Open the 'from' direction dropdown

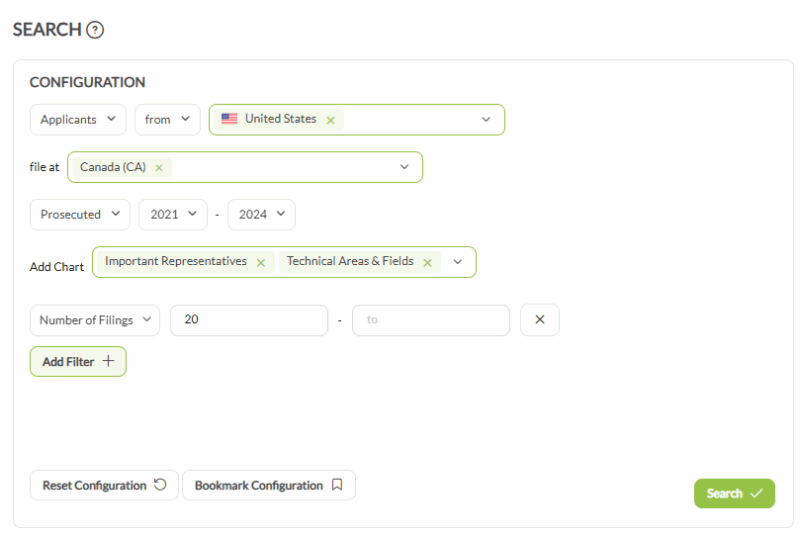[x=167, y=120]
